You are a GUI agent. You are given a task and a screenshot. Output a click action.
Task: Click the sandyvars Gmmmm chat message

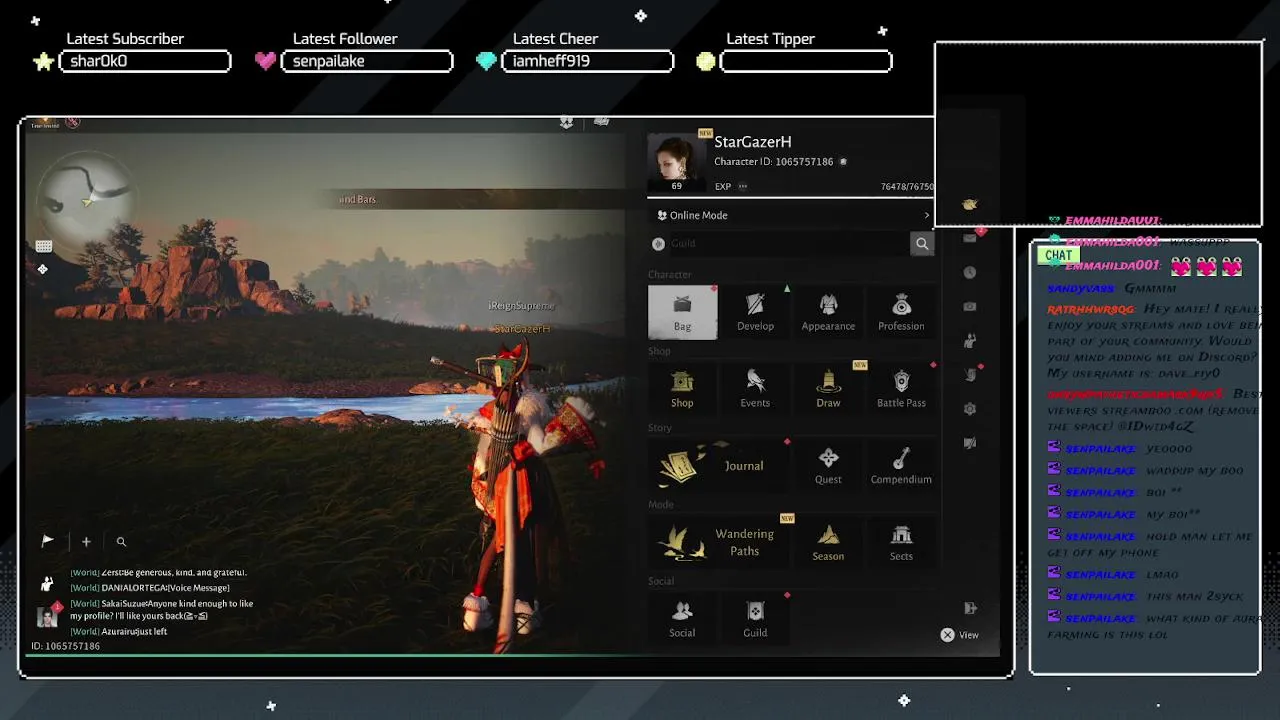[x=1112, y=288]
